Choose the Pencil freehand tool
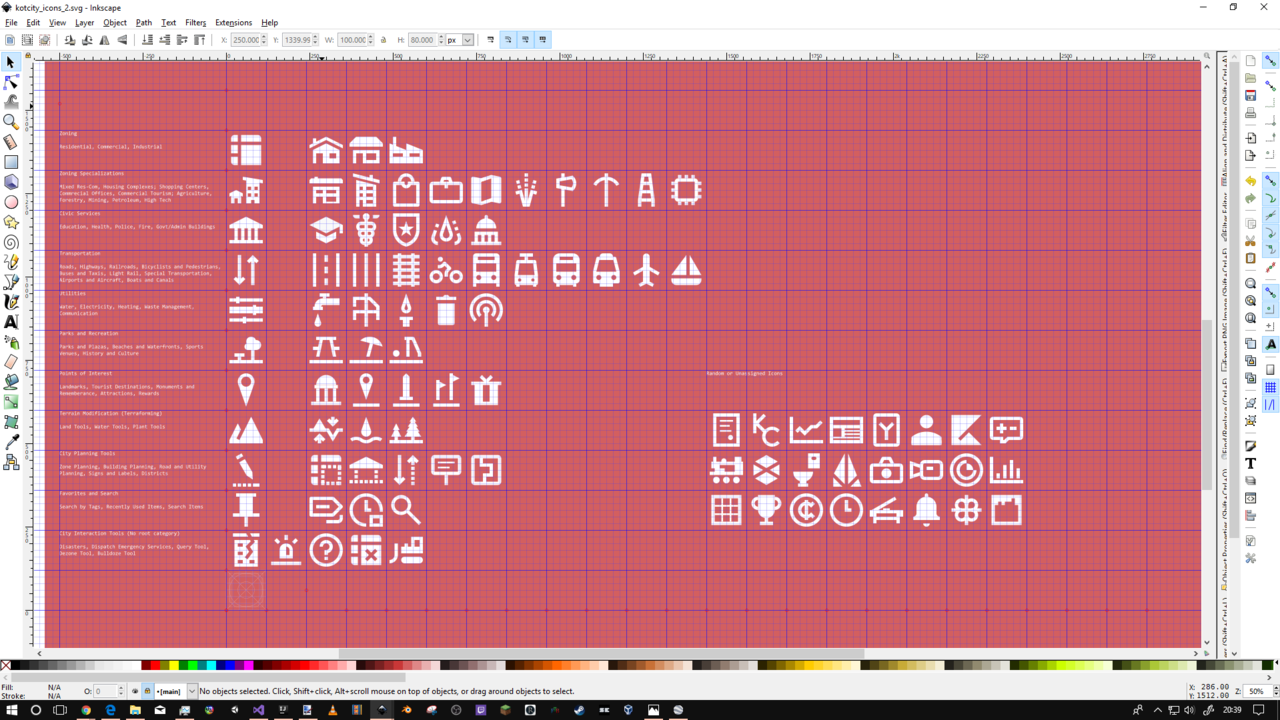 tap(11, 262)
